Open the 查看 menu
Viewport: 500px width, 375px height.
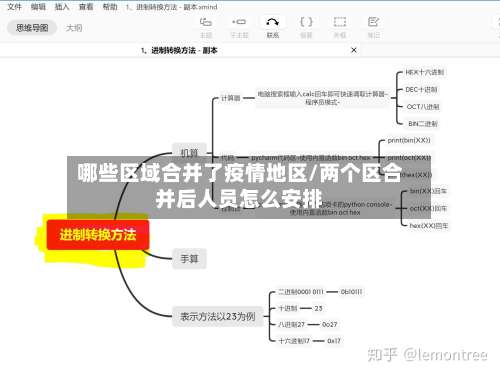click(x=86, y=7)
